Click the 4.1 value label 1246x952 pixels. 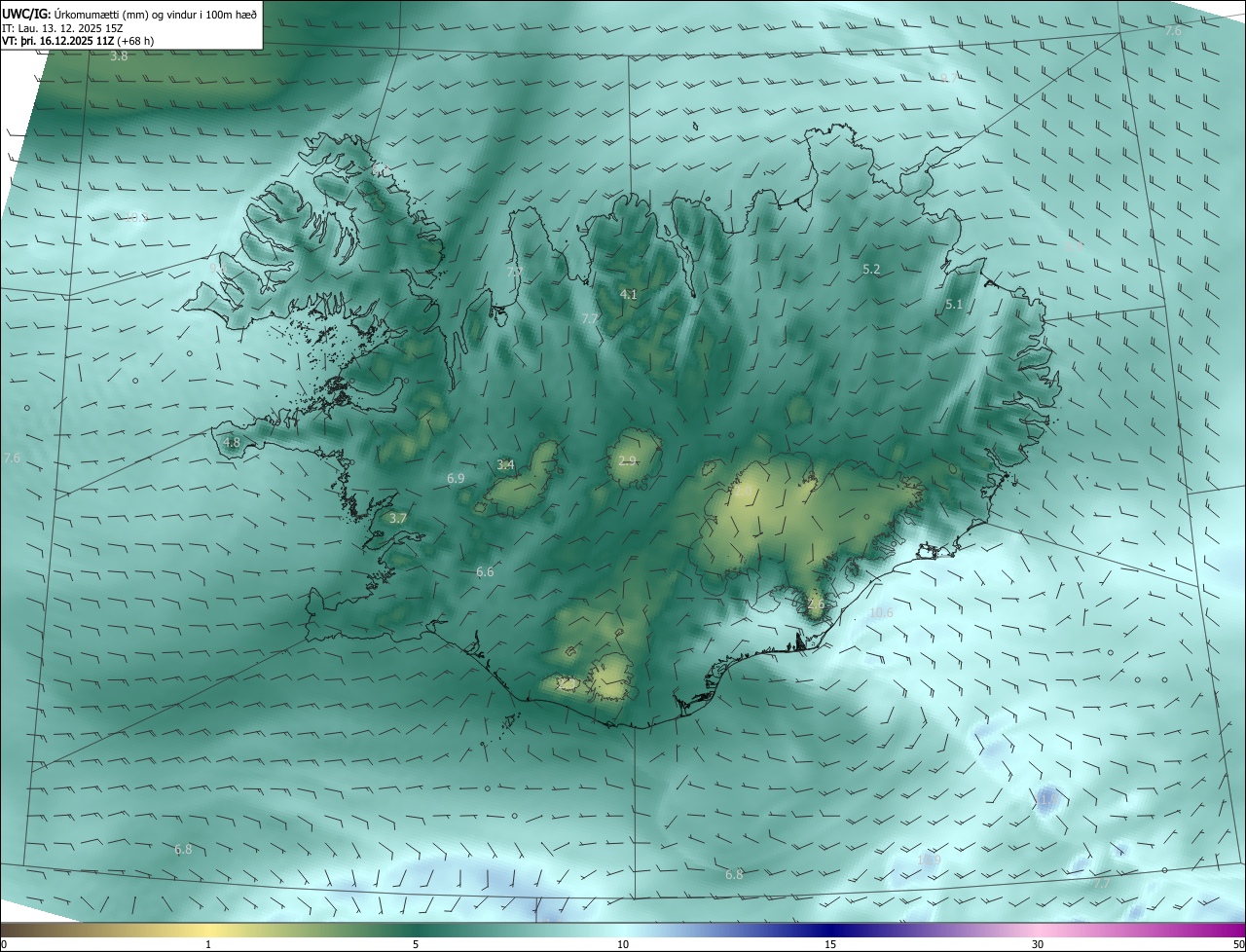629,294
